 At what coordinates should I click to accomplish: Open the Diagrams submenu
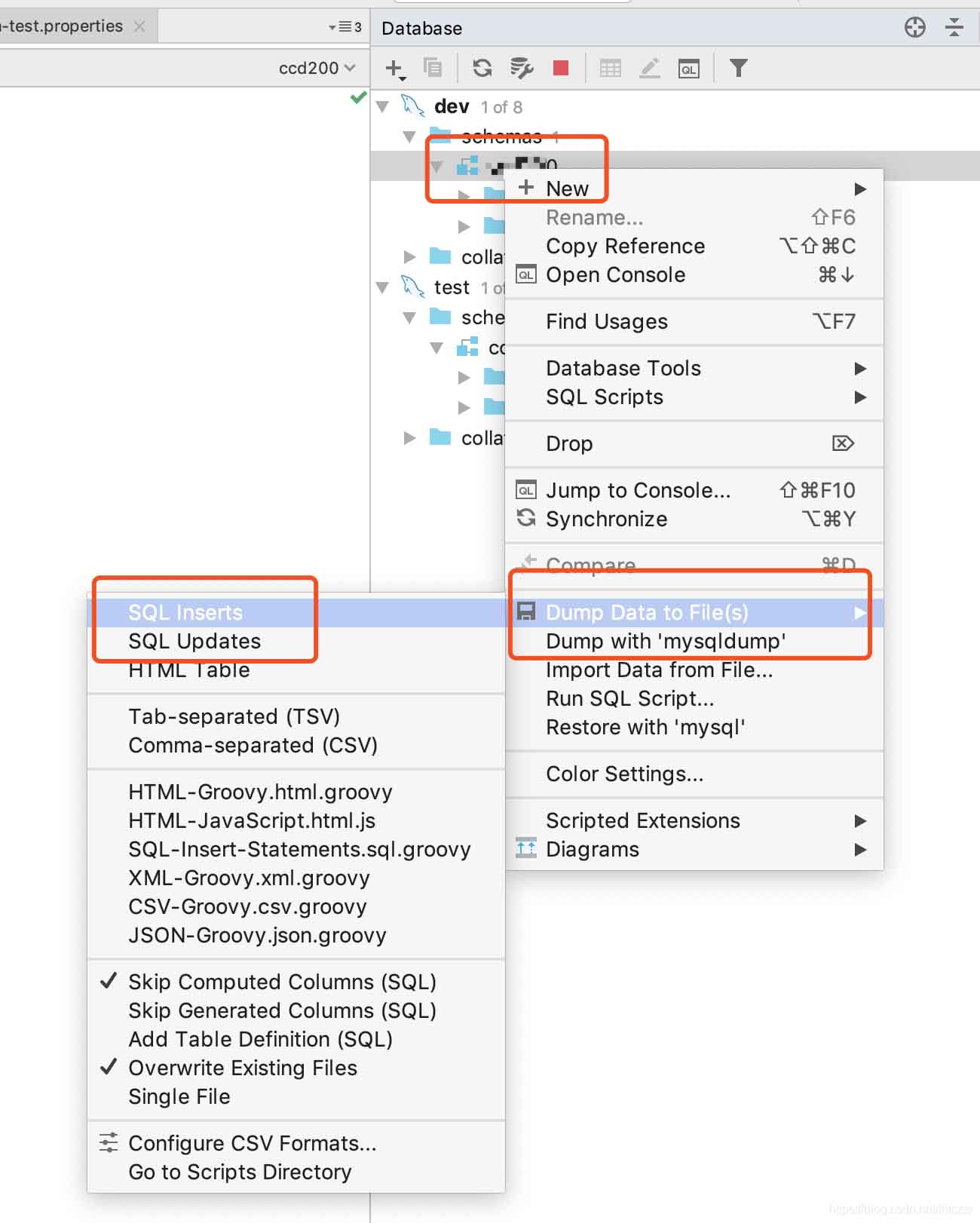694,849
